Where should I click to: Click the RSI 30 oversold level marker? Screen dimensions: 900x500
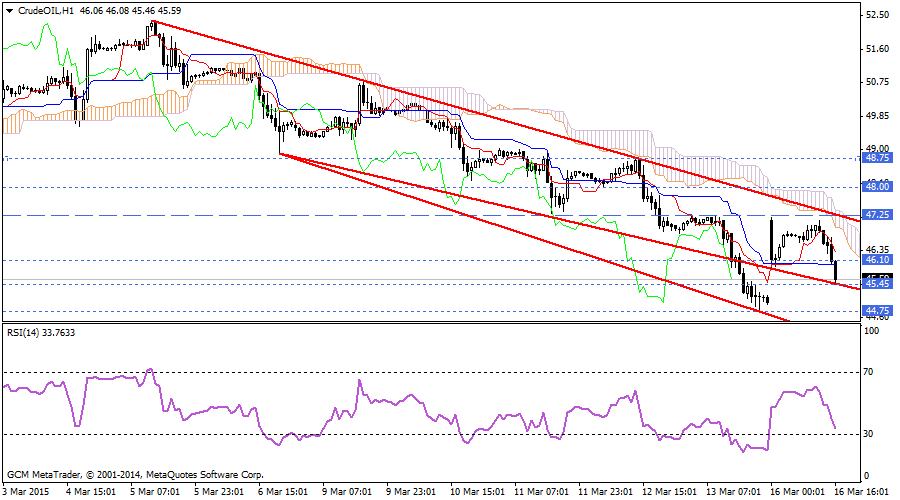(x=870, y=433)
